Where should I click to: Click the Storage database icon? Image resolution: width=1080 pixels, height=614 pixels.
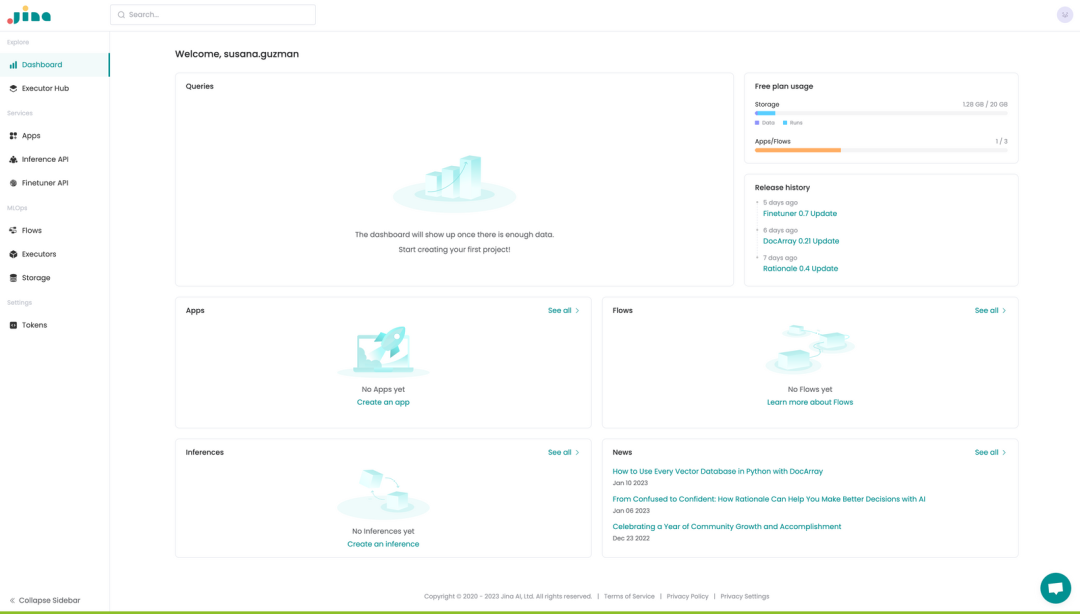pyautogui.click(x=13, y=278)
